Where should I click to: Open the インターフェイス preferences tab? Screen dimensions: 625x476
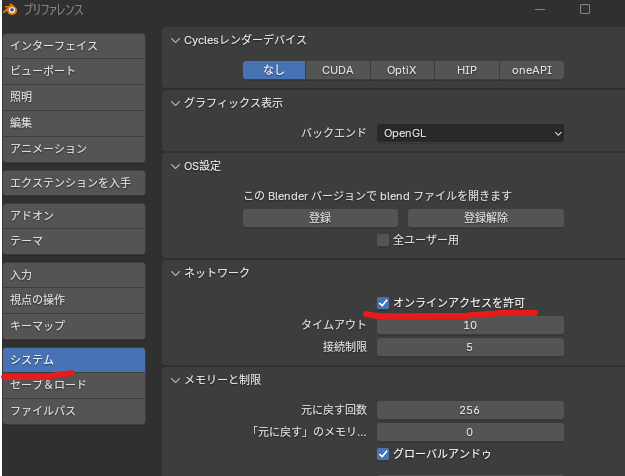(74, 46)
